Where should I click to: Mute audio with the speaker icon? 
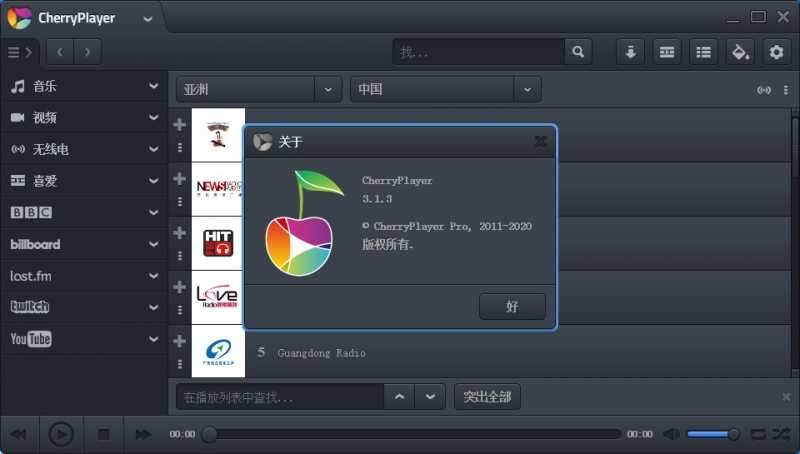pos(671,434)
